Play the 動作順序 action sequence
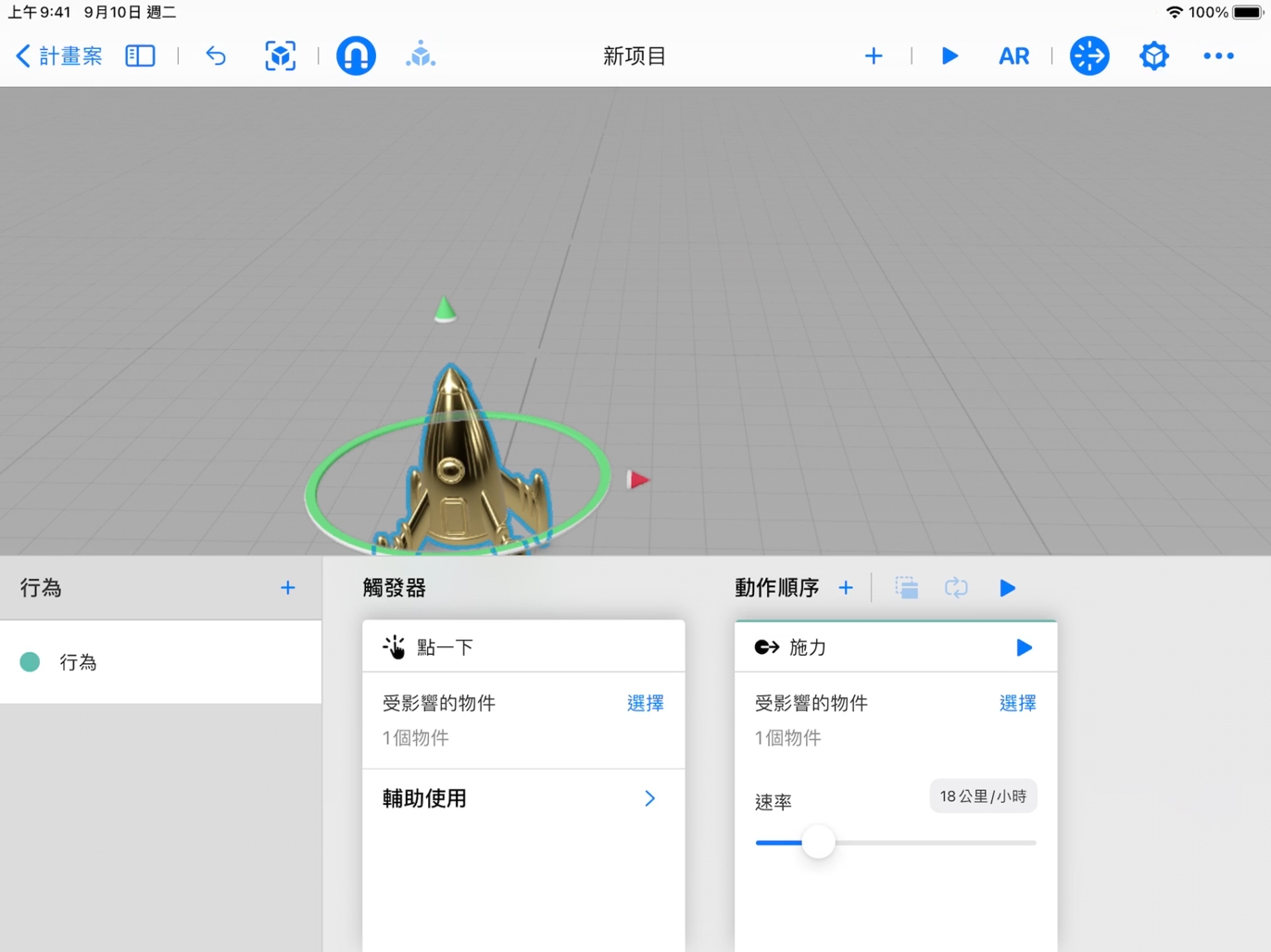 pyautogui.click(x=1008, y=588)
